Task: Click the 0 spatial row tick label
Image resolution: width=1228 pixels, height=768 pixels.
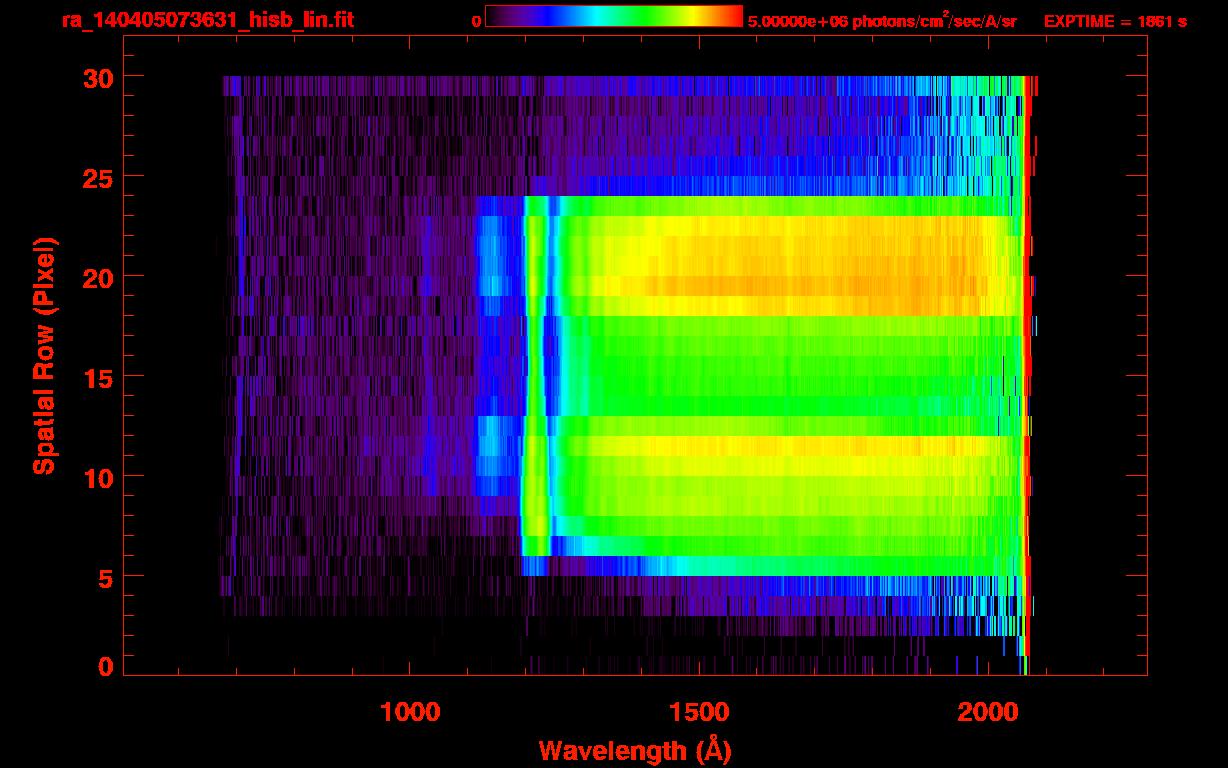Action: (x=104, y=666)
